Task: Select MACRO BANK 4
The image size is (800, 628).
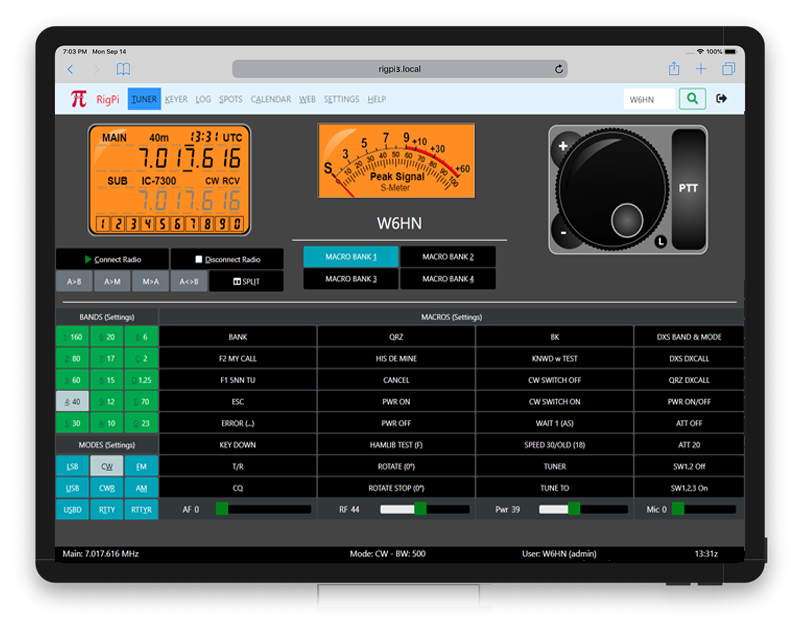Action: 448,279
